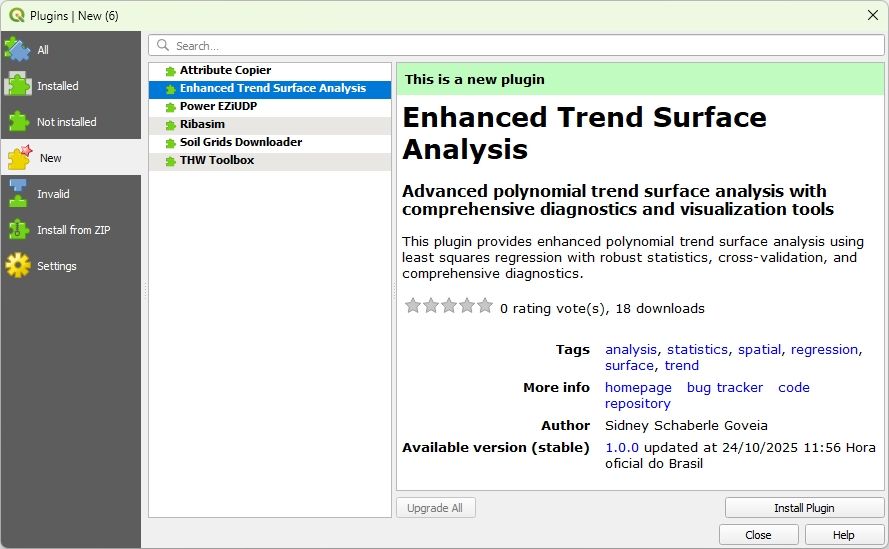
Task: Click the Ribasim plugin icon
Action: click(170, 125)
